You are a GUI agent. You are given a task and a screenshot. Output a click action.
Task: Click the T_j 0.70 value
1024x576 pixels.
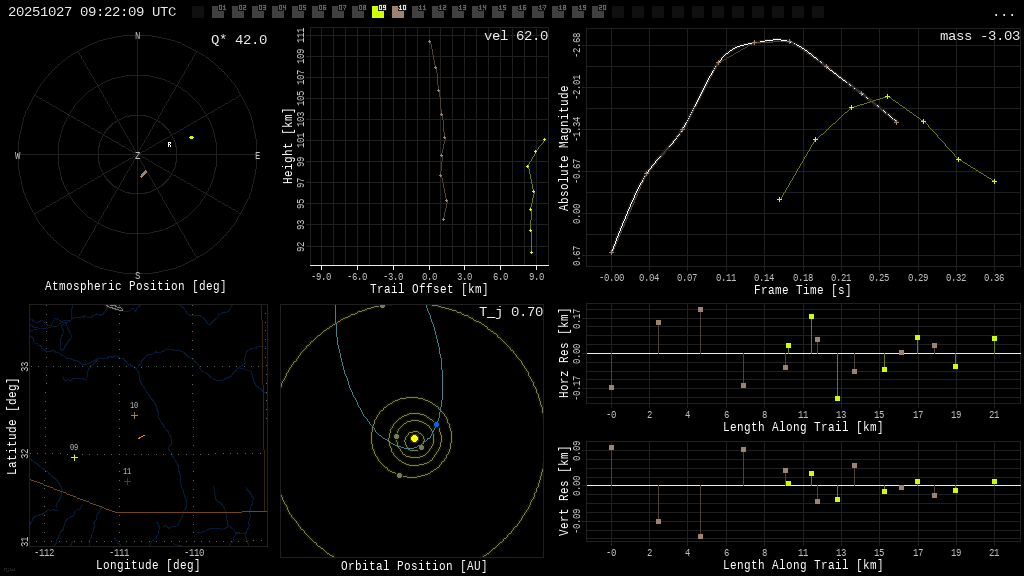click(x=510, y=312)
